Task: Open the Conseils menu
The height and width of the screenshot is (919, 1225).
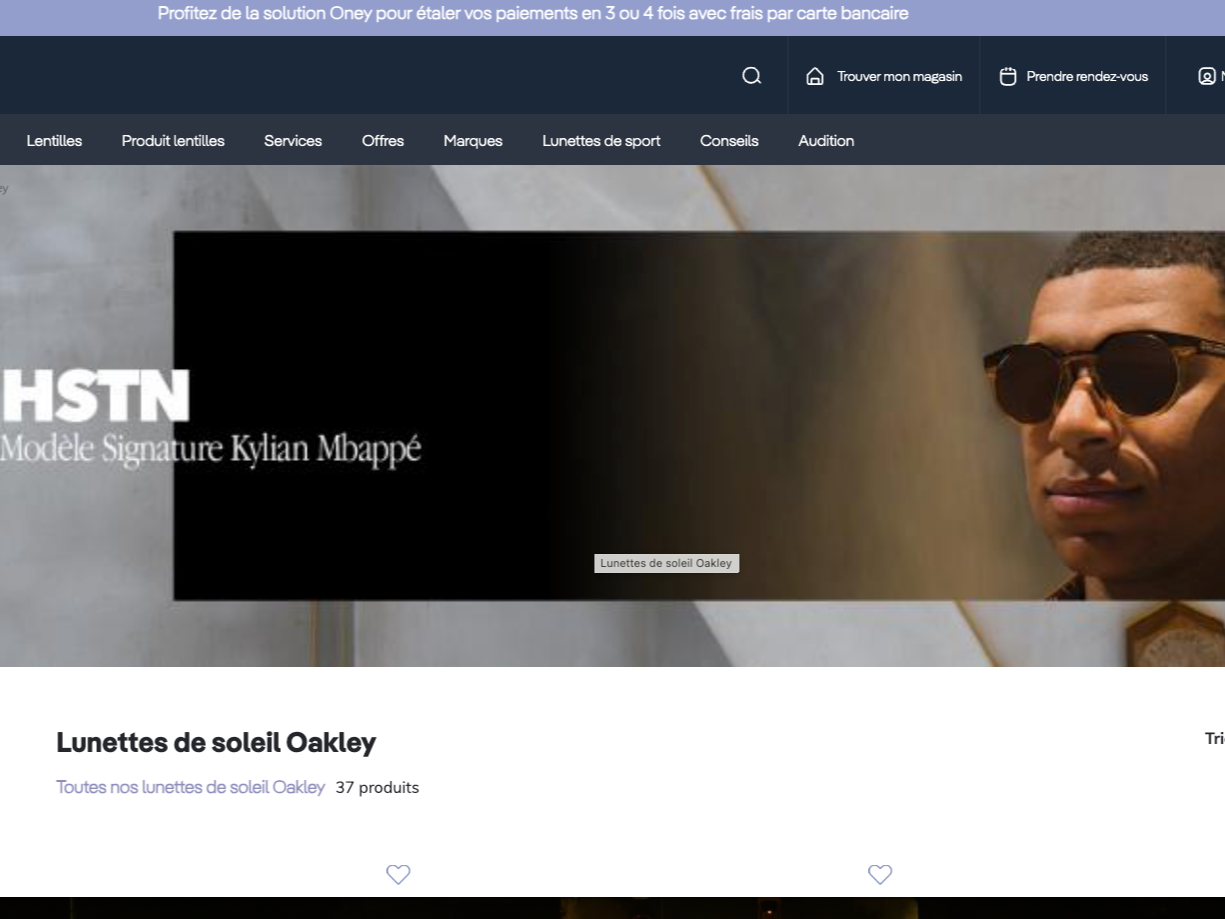Action: click(x=729, y=141)
